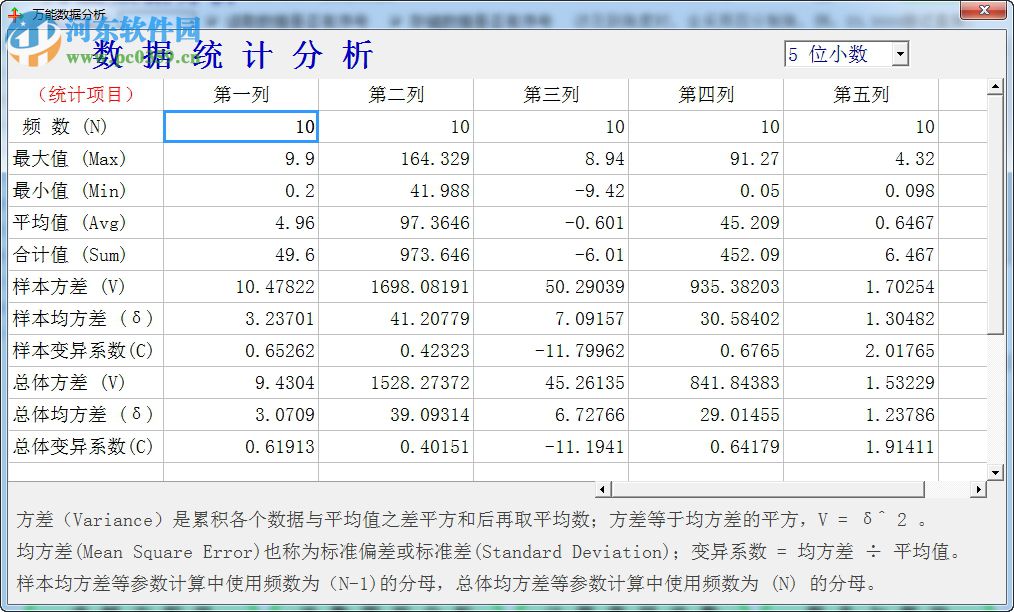
Task: Select the 第一列 column header
Action: pos(241,95)
